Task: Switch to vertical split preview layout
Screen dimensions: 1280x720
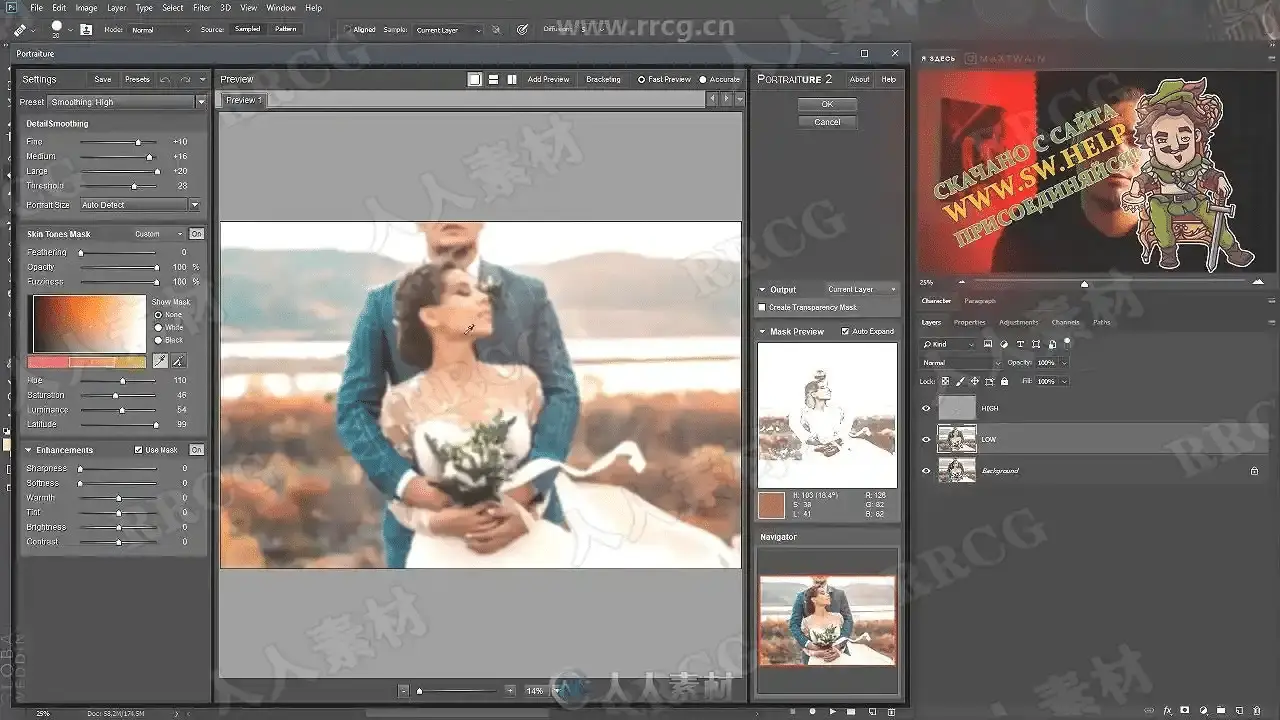Action: pos(512,79)
